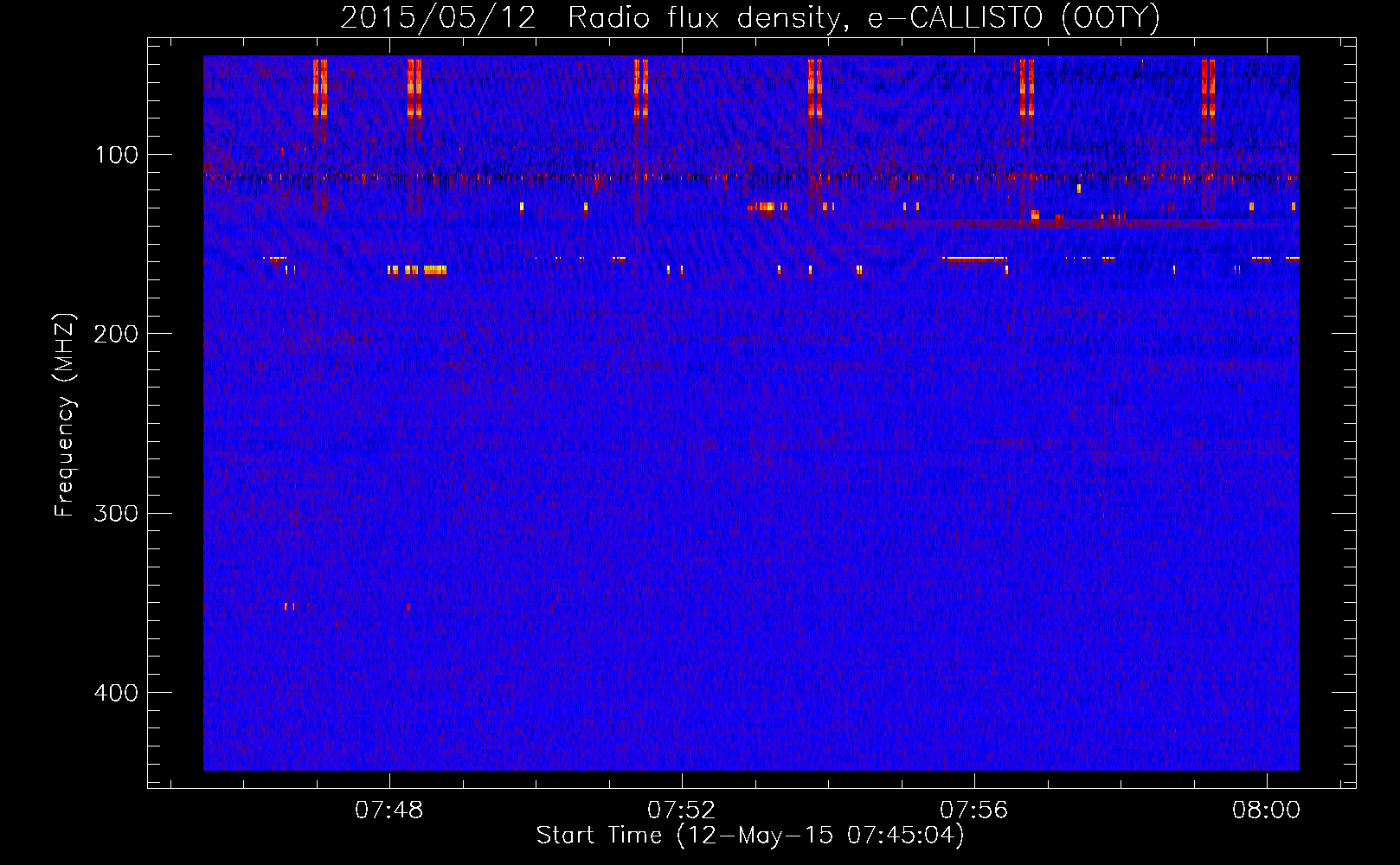Click the 07:56 time tick label

(x=974, y=811)
